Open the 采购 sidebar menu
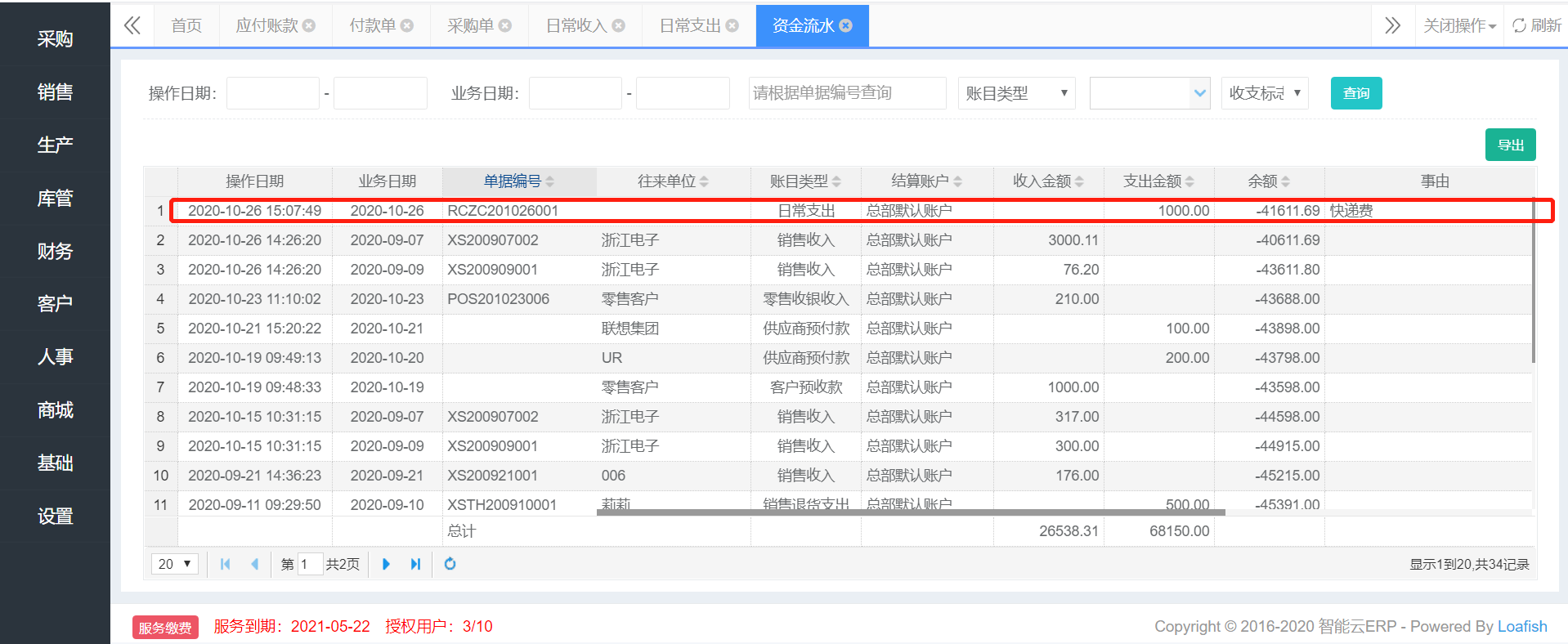This screenshot has height=644, width=1568. pyautogui.click(x=55, y=39)
